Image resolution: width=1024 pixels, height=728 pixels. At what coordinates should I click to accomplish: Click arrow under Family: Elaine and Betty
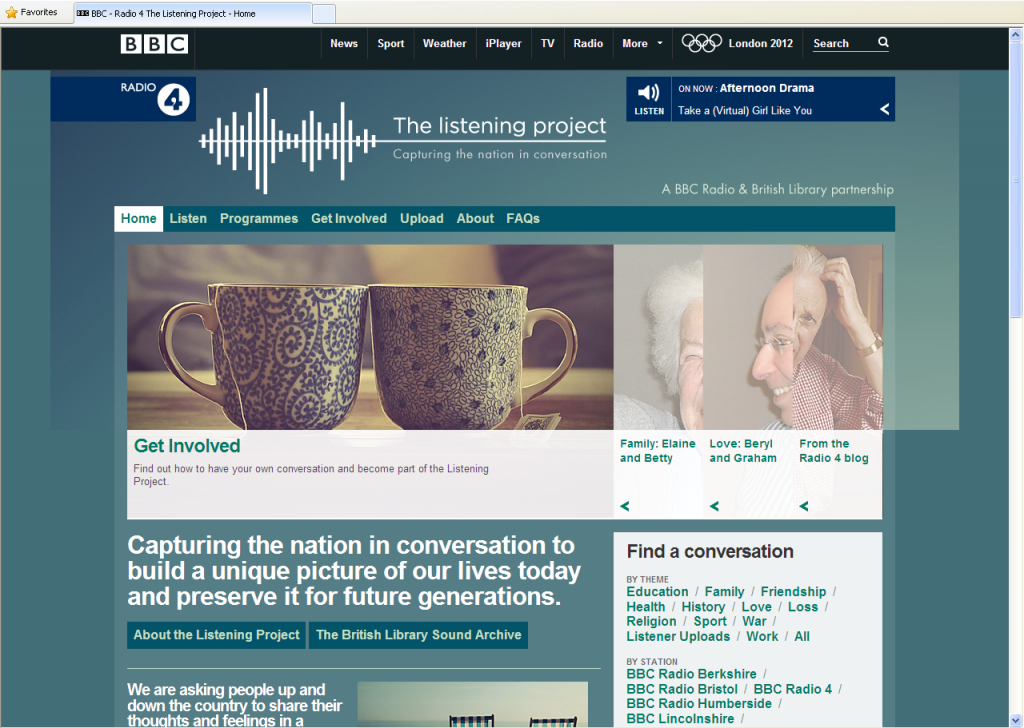click(x=625, y=506)
